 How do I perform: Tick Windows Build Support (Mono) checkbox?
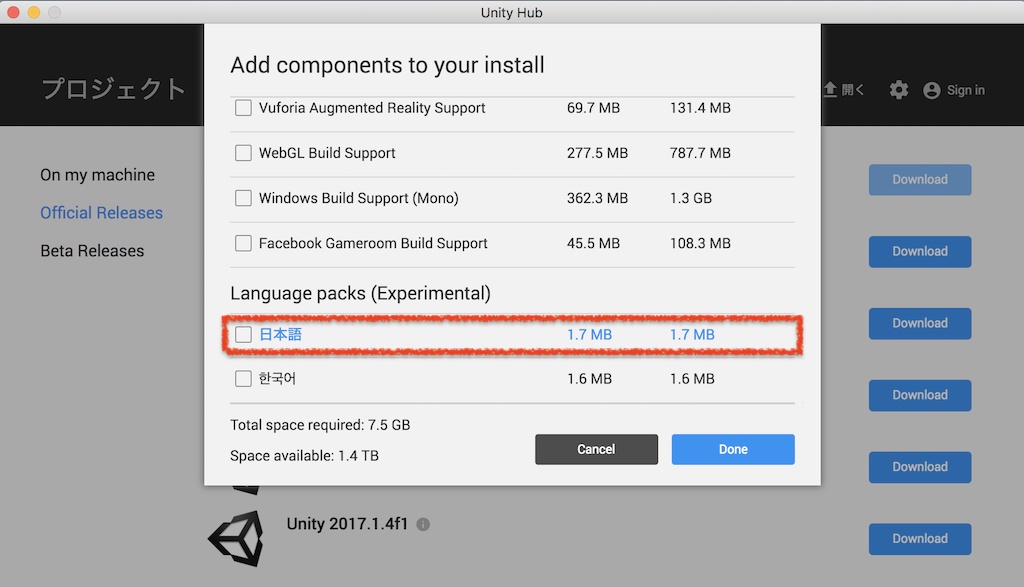tap(243, 198)
